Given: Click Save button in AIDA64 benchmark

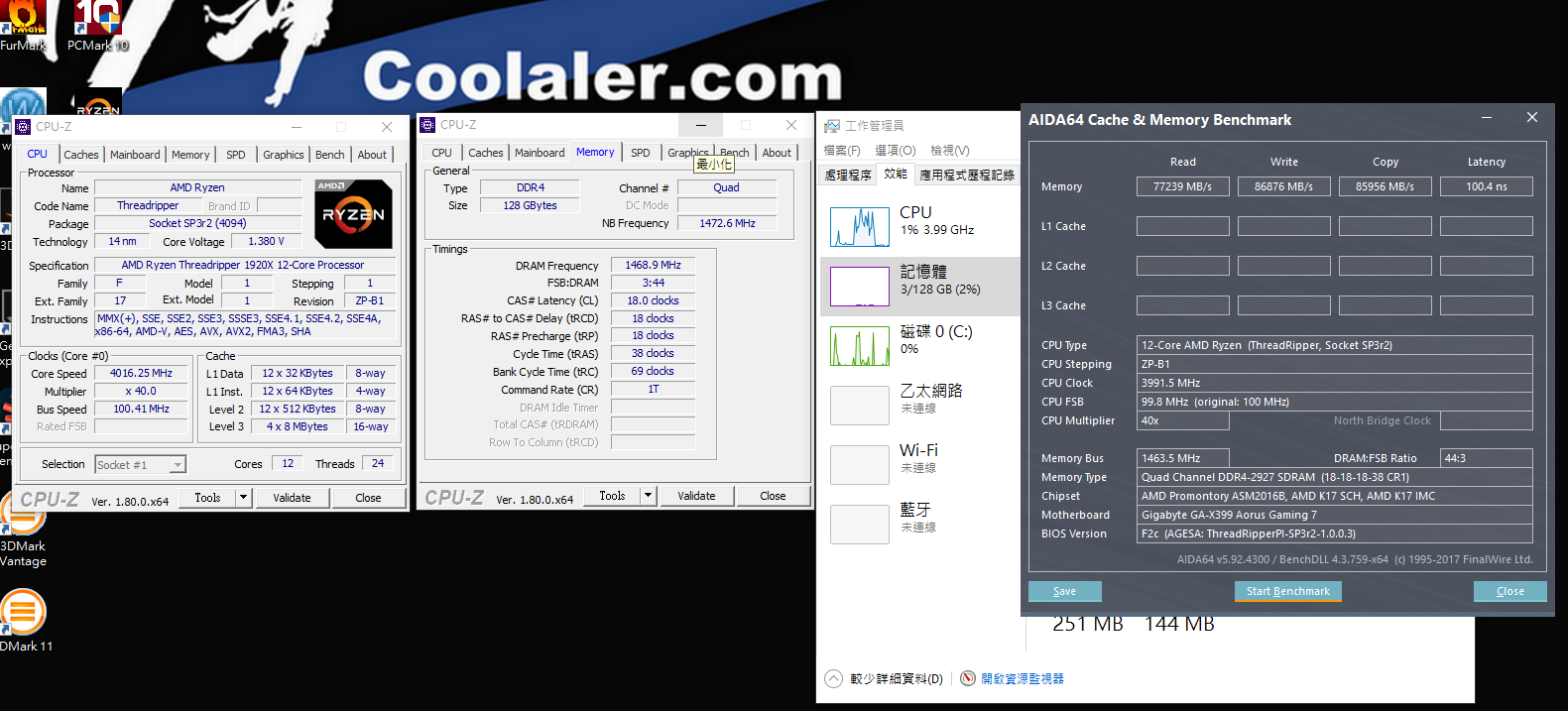Looking at the screenshot, I should click(1064, 591).
